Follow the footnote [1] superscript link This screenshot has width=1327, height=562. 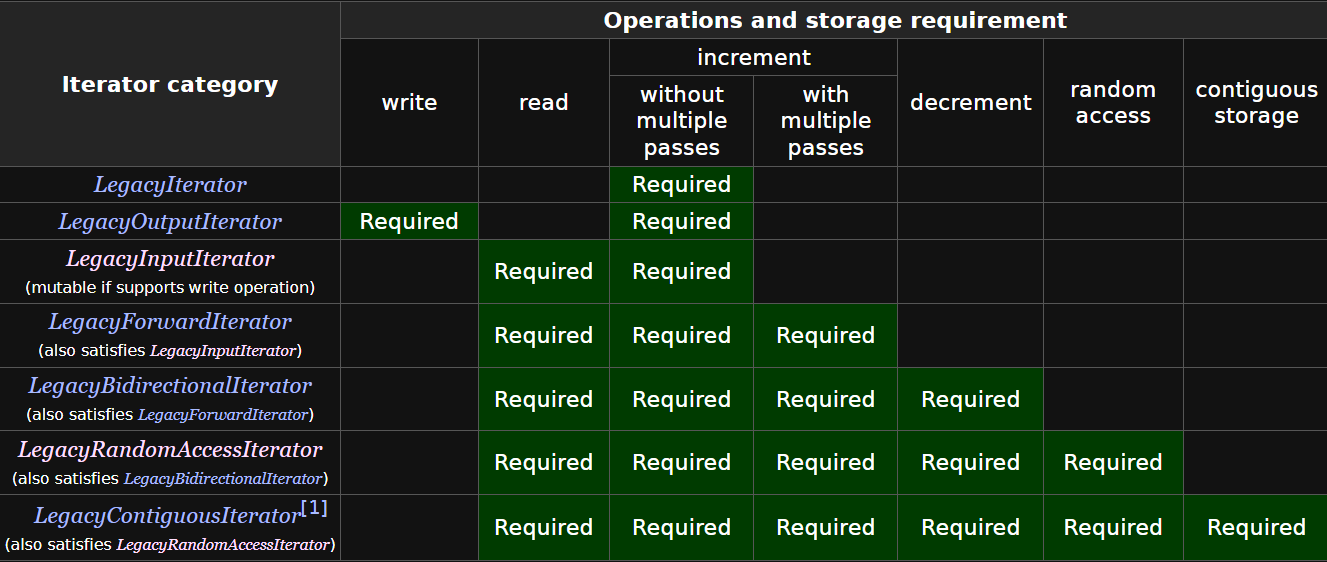(x=314, y=508)
